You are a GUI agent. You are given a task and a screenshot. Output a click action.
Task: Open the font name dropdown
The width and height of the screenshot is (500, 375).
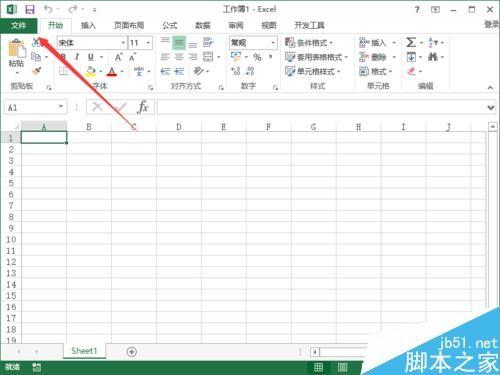[123, 43]
